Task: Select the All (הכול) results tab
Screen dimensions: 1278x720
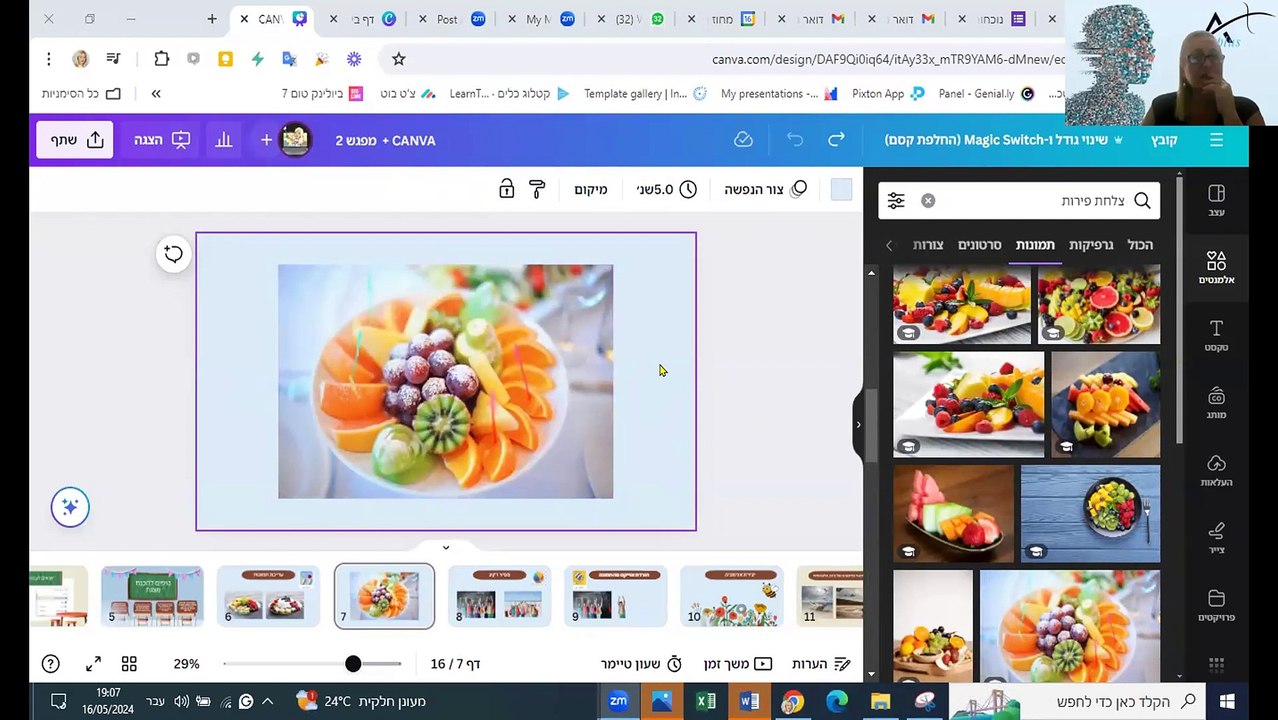Action: pos(1140,245)
